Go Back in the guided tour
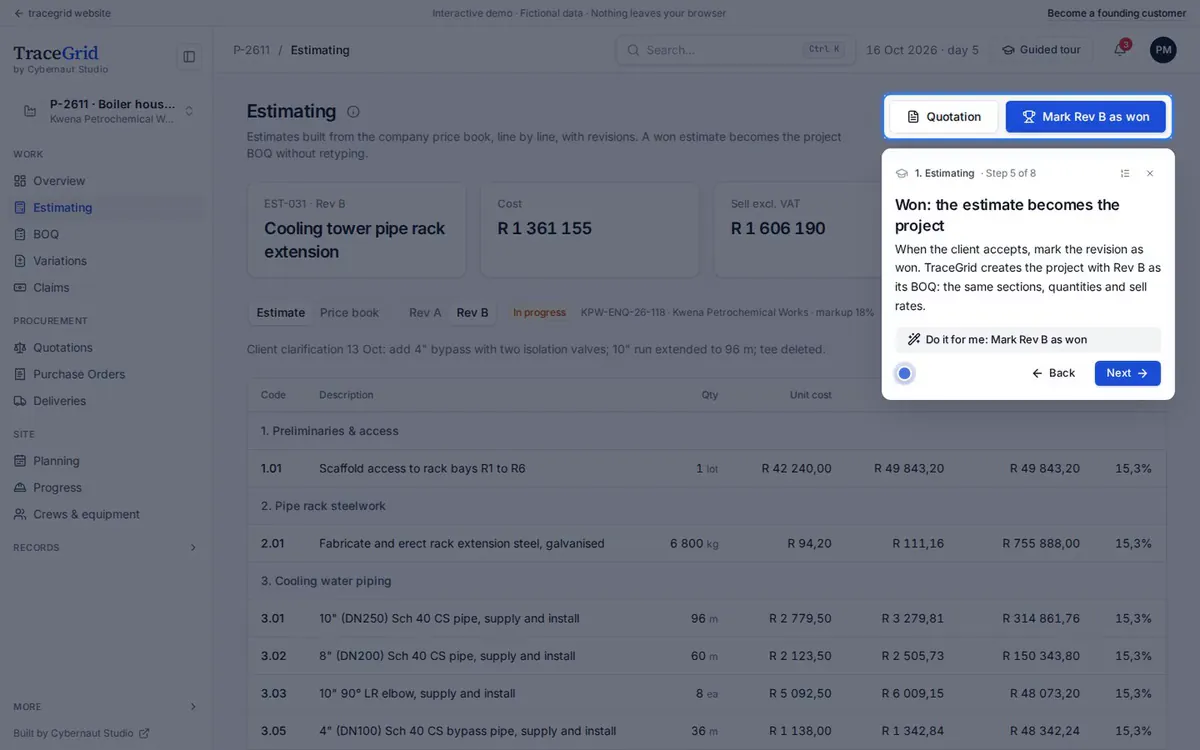Screen dimensions: 1200x750 pyautogui.click(x=1053, y=373)
